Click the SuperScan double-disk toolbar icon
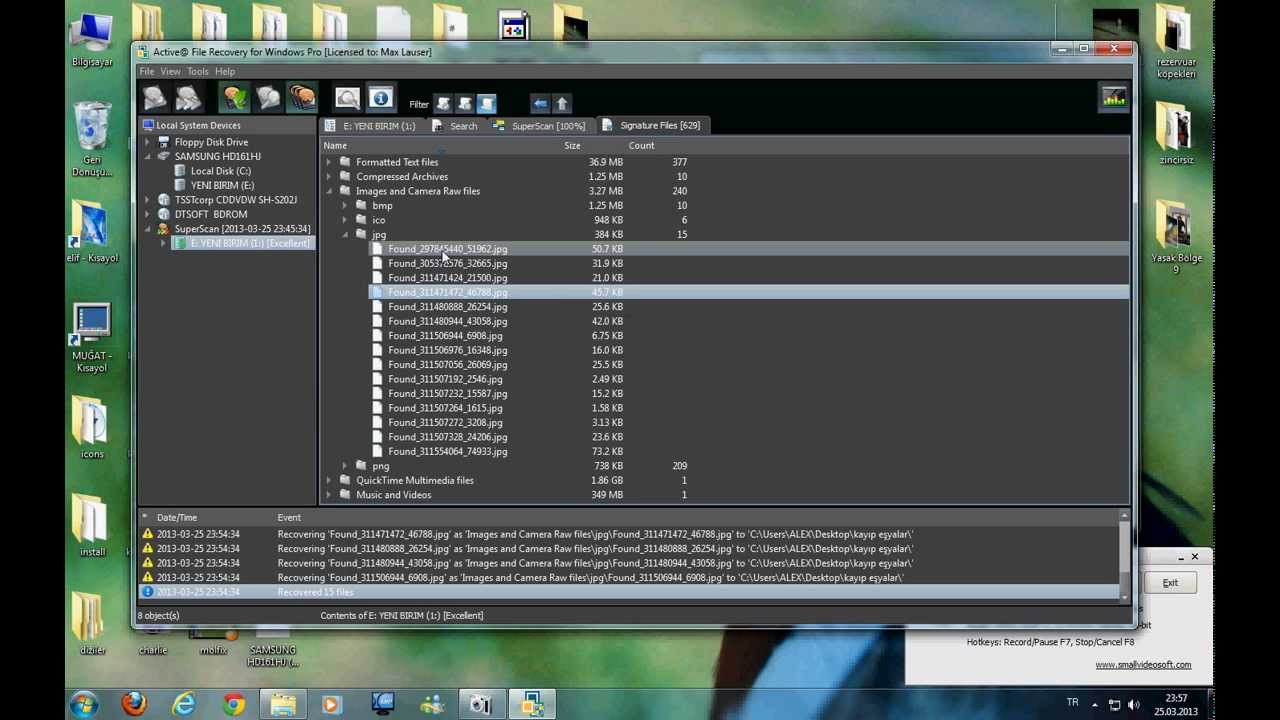1280x720 pixels. click(x=188, y=97)
